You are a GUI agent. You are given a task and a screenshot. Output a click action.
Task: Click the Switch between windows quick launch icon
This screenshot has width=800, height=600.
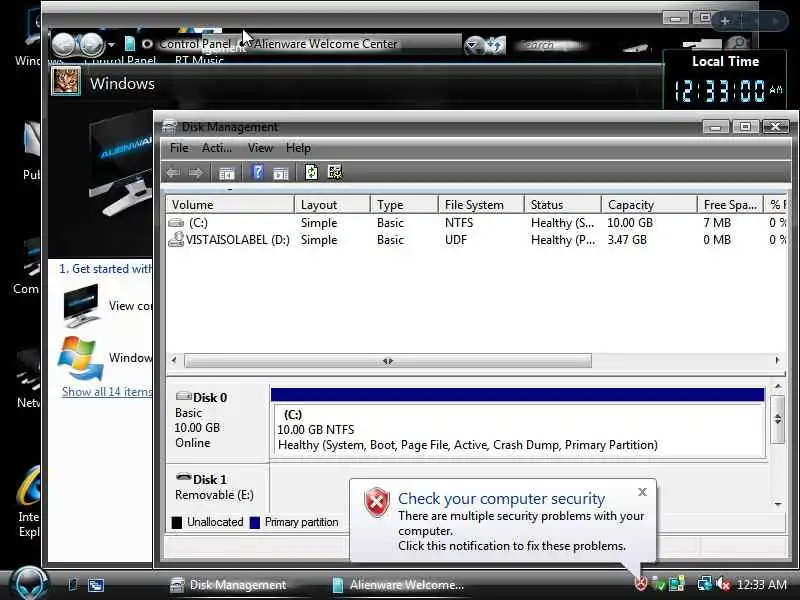(96, 585)
